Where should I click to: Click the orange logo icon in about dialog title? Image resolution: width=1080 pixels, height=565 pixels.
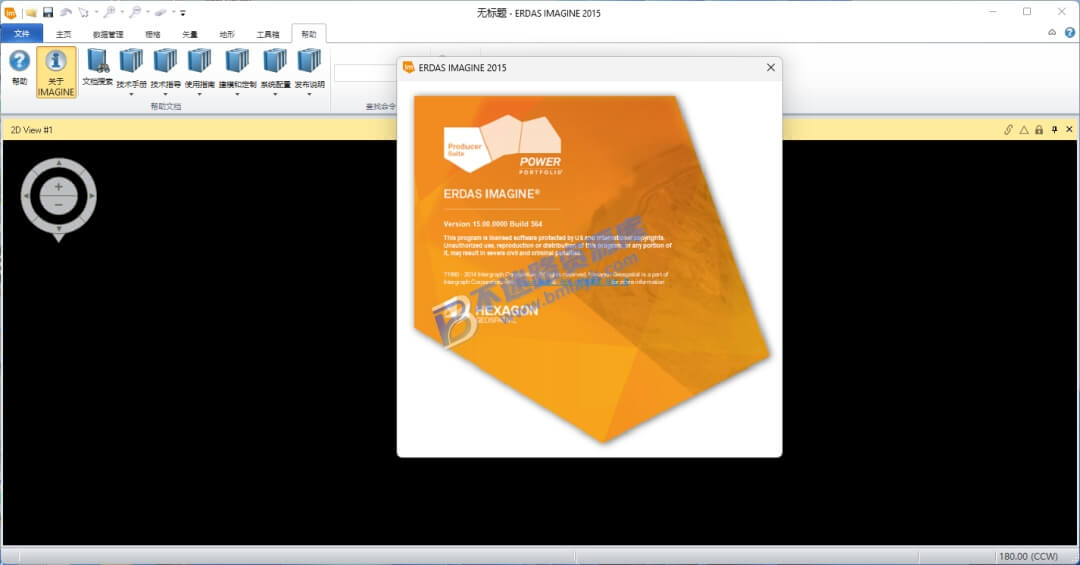tap(408, 67)
